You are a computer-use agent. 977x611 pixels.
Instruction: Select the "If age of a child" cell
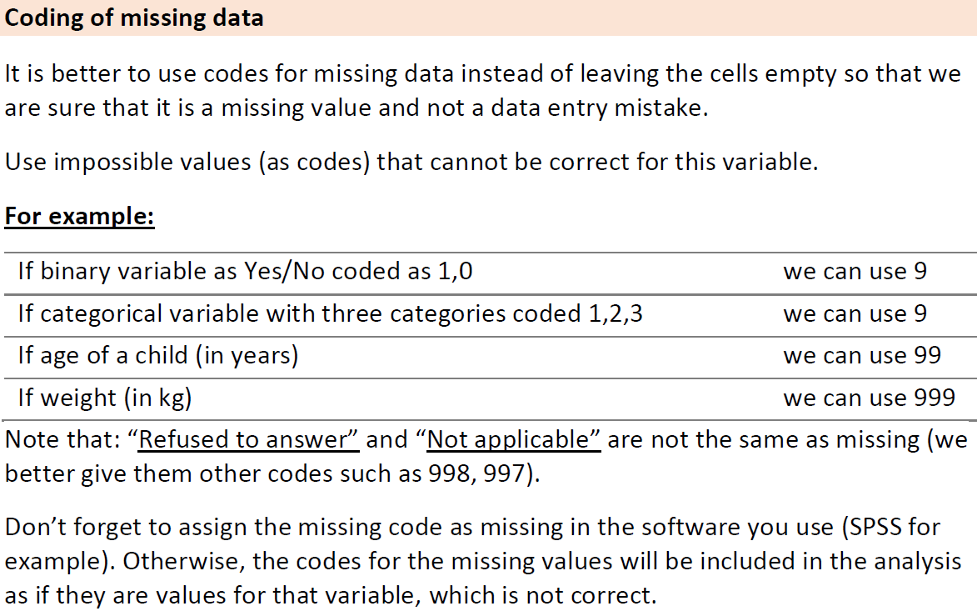[158, 356]
